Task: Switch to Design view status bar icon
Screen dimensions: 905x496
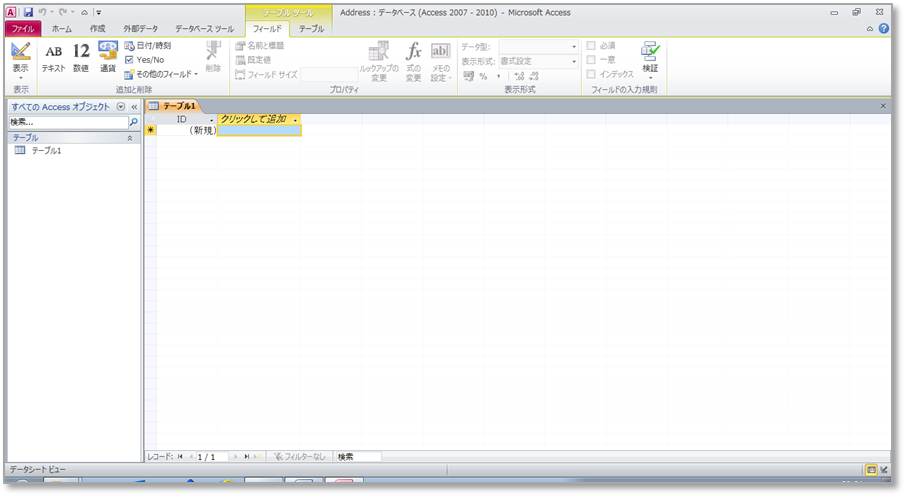Action: pyautogui.click(x=884, y=470)
